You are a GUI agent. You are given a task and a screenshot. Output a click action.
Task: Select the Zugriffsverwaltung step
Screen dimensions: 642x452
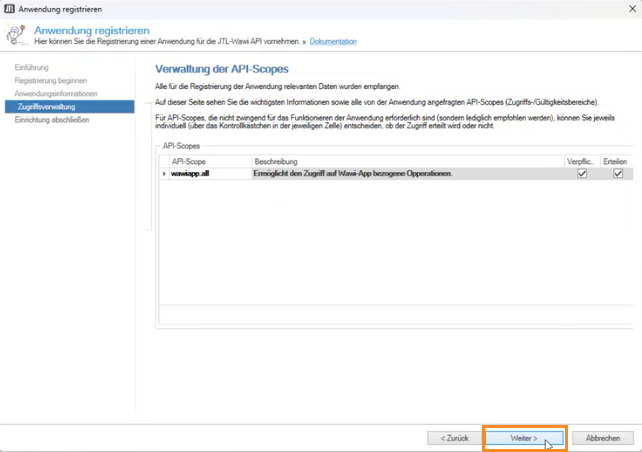46,106
